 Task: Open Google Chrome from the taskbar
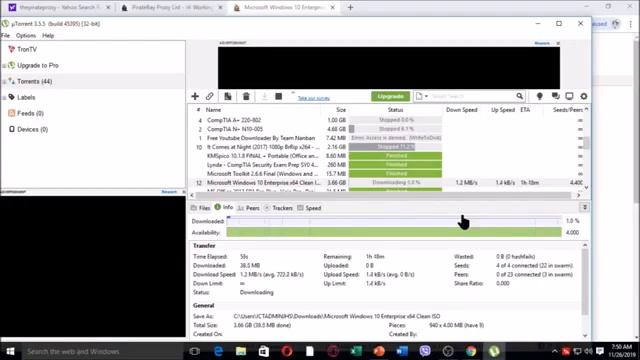471,351
